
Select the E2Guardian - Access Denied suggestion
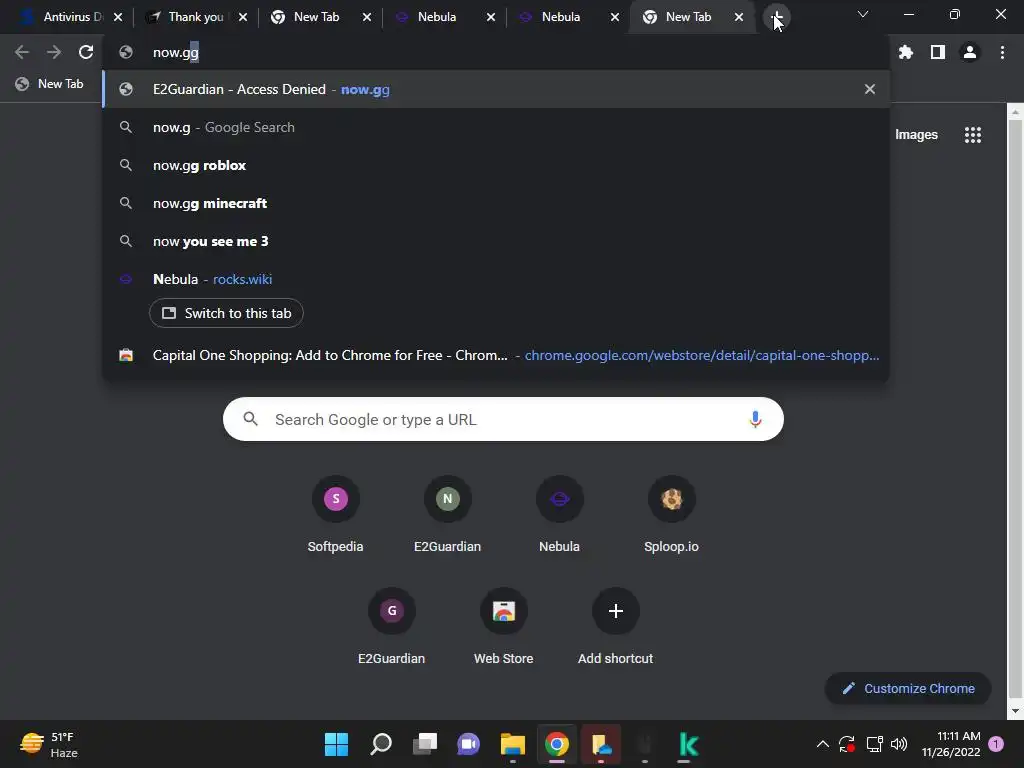tap(496, 89)
